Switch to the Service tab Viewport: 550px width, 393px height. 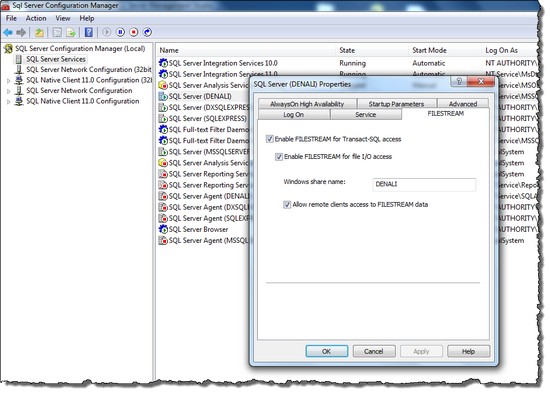[365, 114]
